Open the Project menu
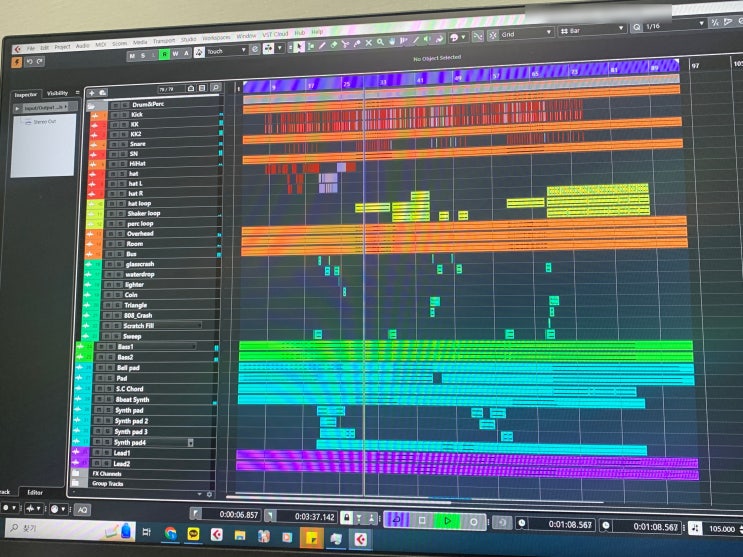Screen dimensions: 743x557 [62, 47]
